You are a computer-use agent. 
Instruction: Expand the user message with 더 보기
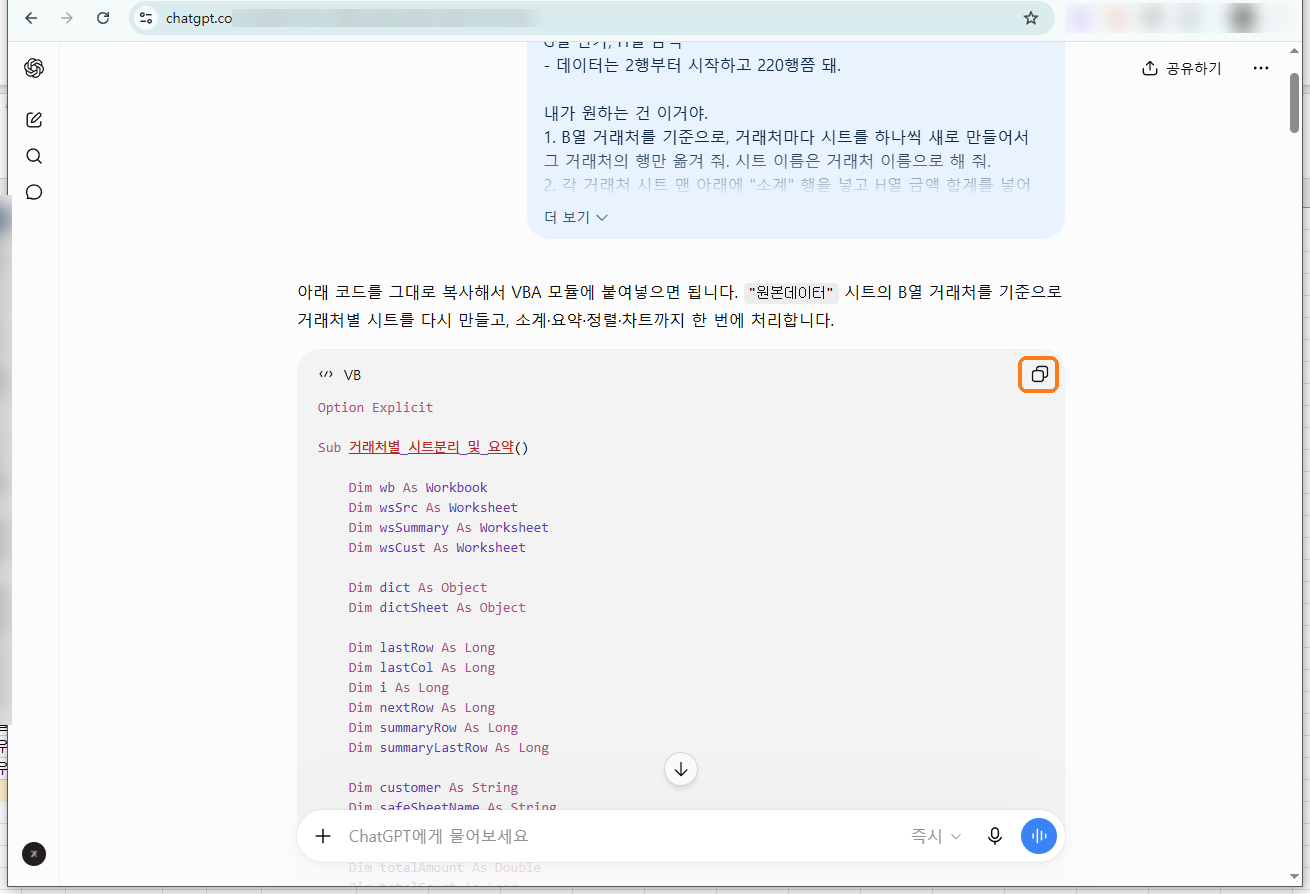(576, 217)
